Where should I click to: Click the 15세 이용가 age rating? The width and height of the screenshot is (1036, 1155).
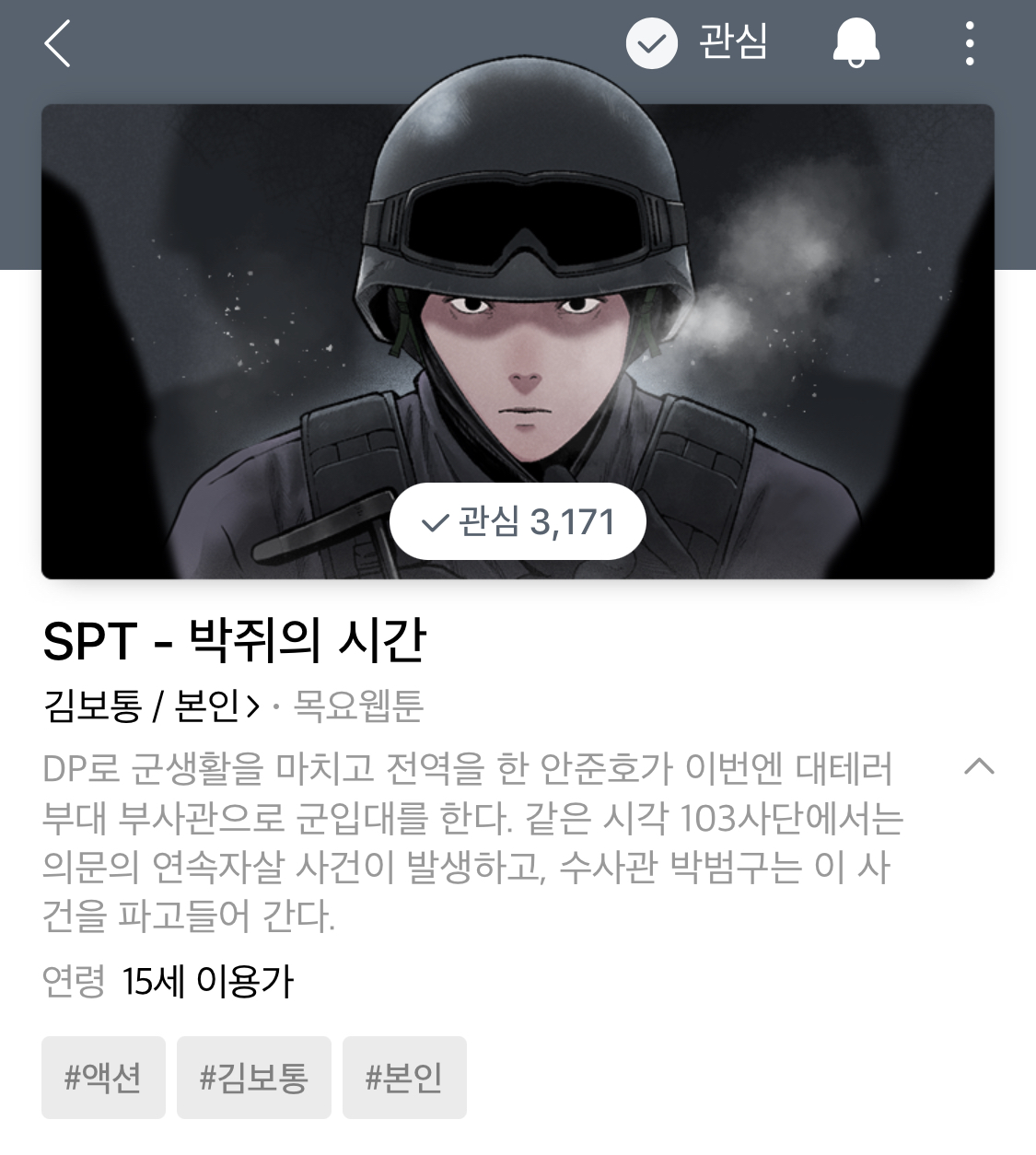point(208,982)
